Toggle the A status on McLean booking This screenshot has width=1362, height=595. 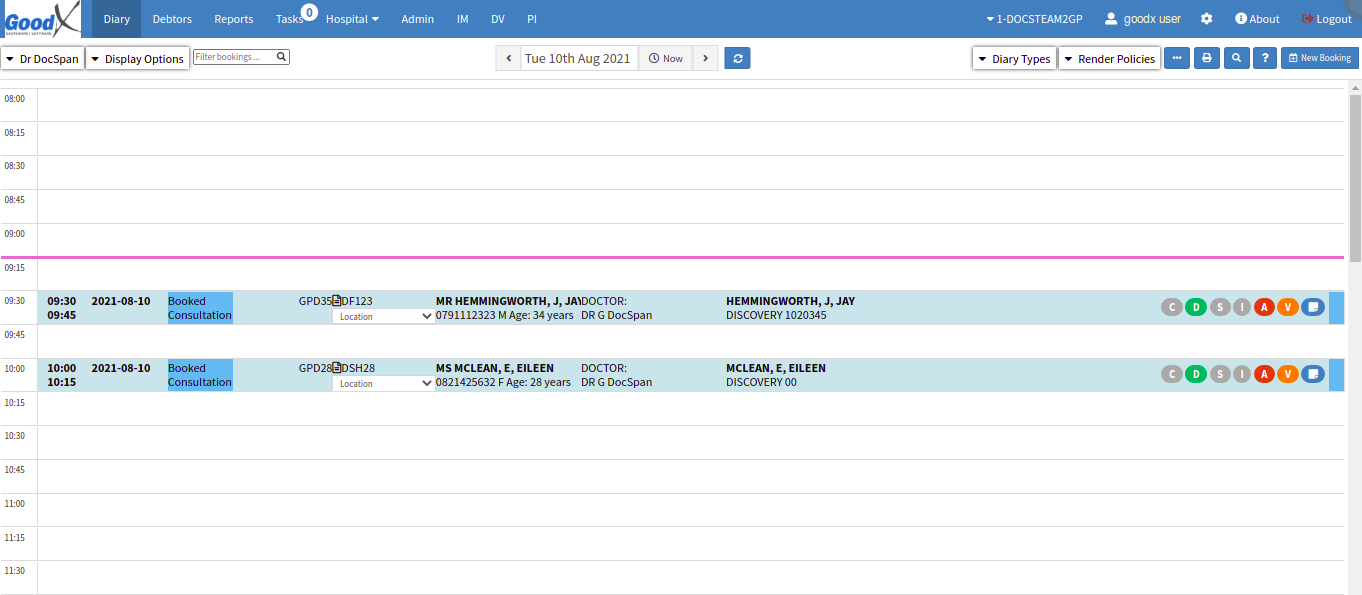coord(1265,374)
